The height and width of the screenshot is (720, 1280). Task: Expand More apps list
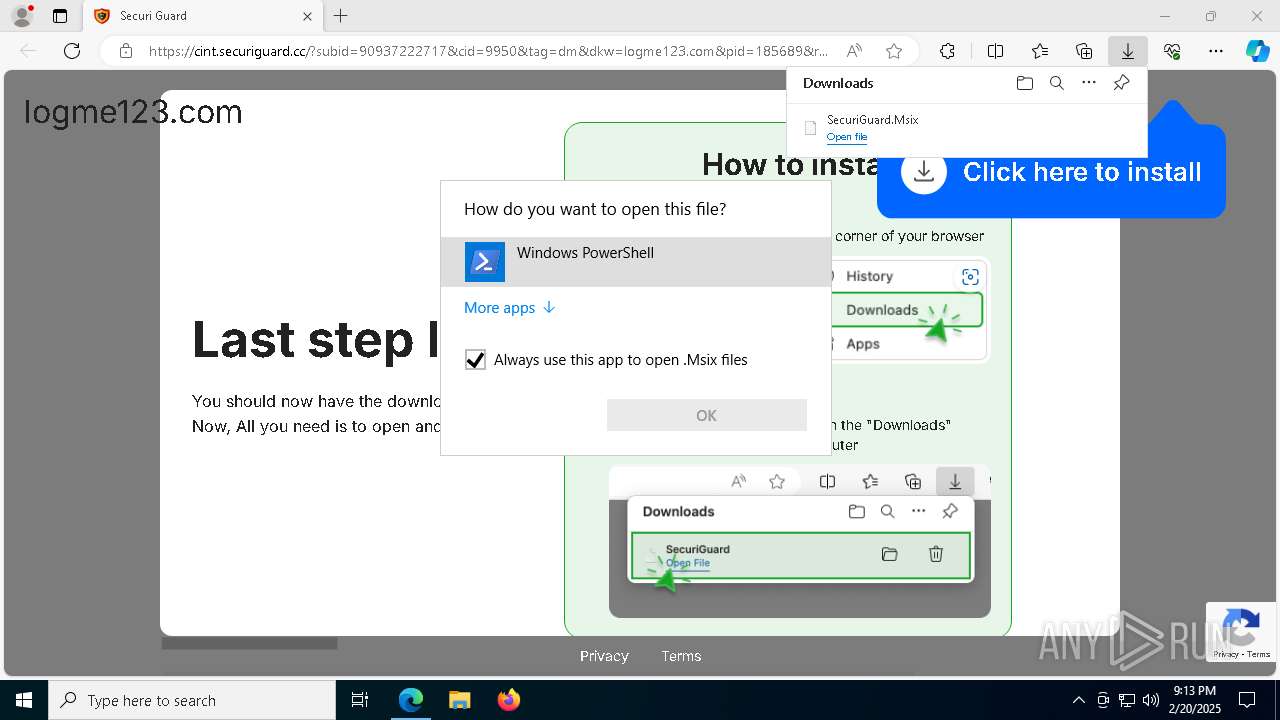point(509,308)
